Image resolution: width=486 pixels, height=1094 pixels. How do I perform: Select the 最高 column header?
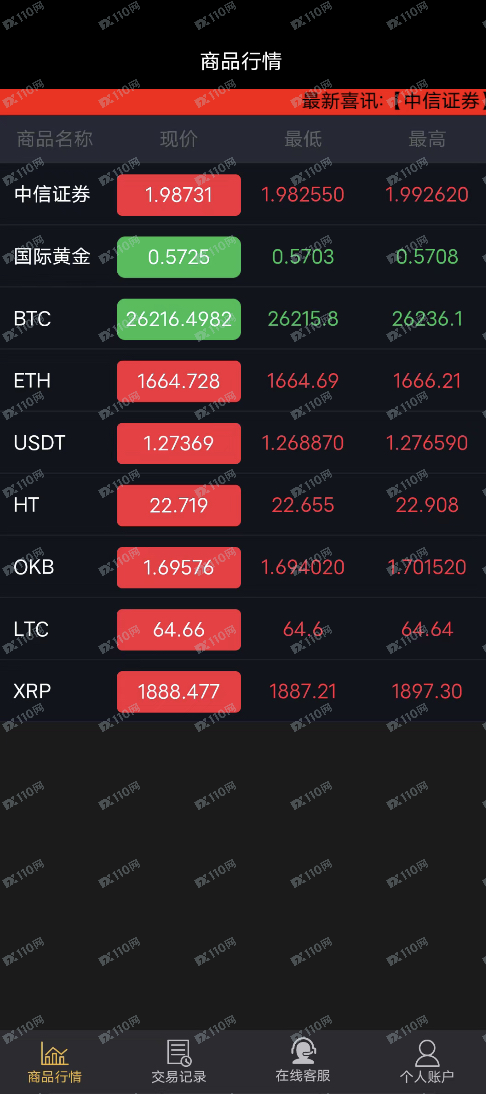(x=427, y=139)
